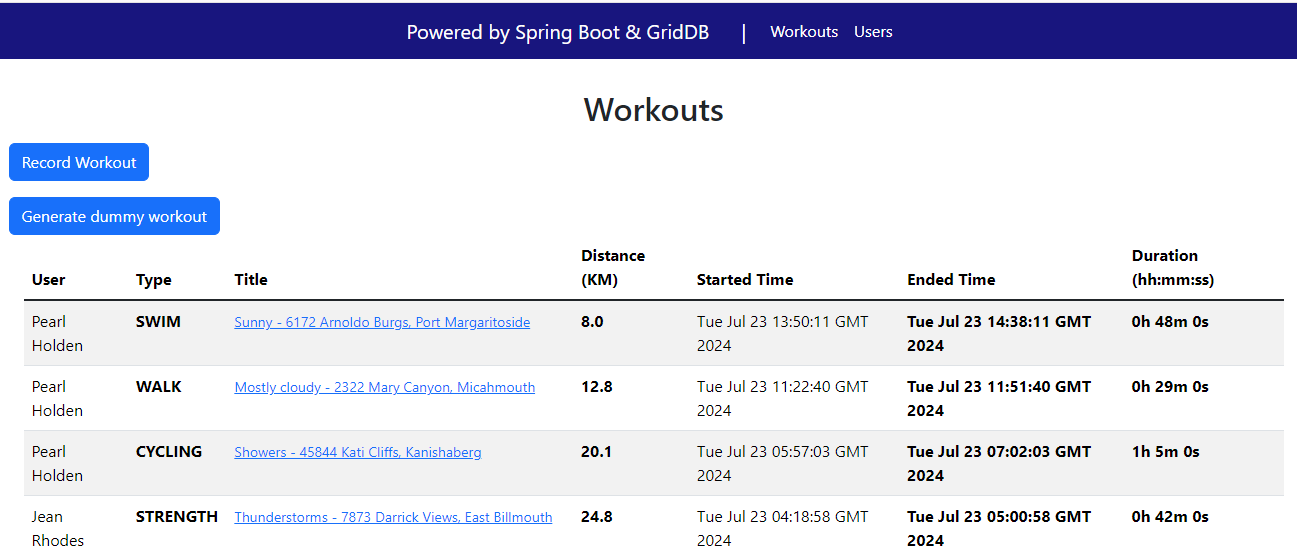Go to the Users navigation link
The width and height of the screenshot is (1297, 552).
pyautogui.click(x=873, y=32)
